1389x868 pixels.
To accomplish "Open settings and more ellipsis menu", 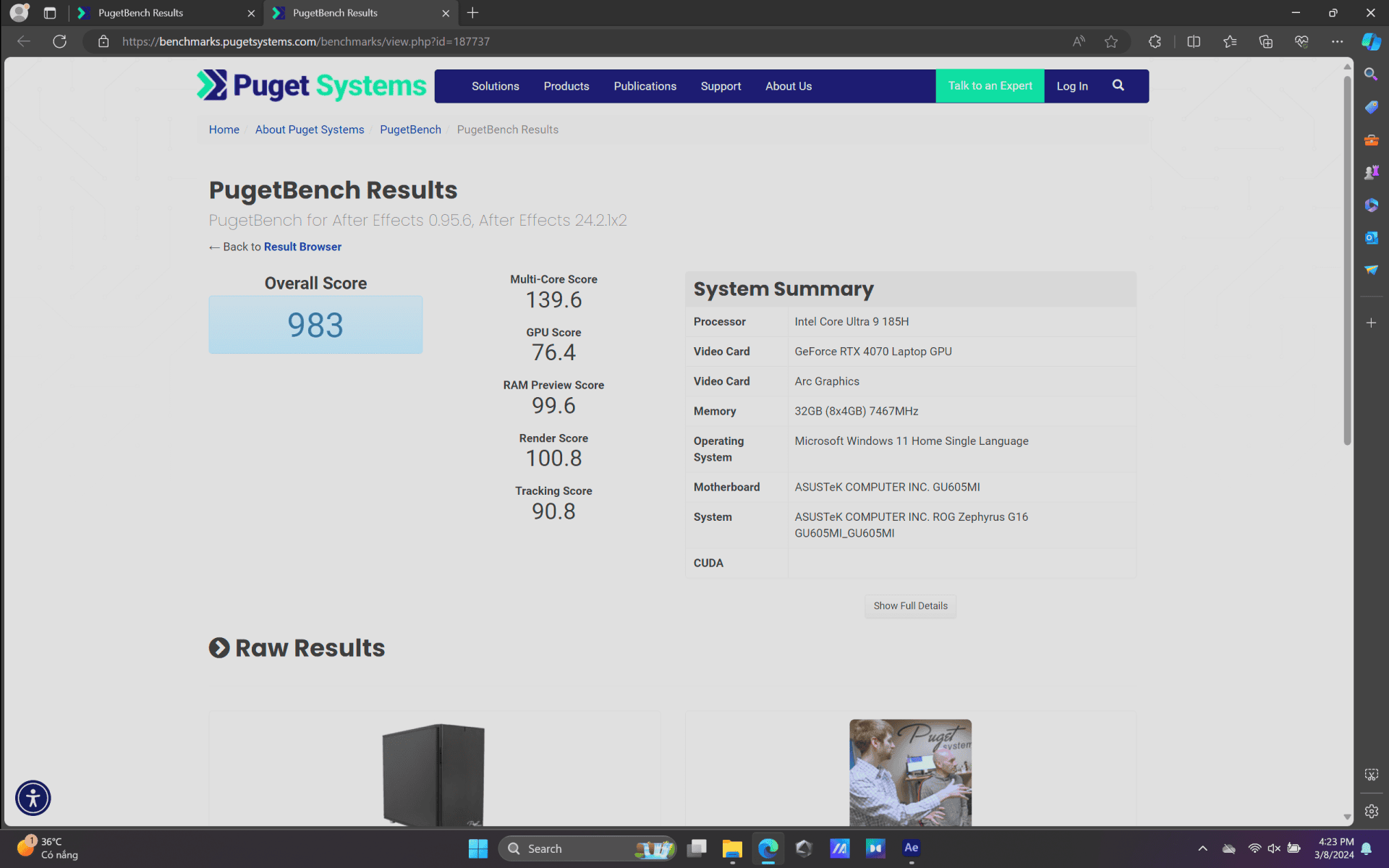I will point(1337,41).
